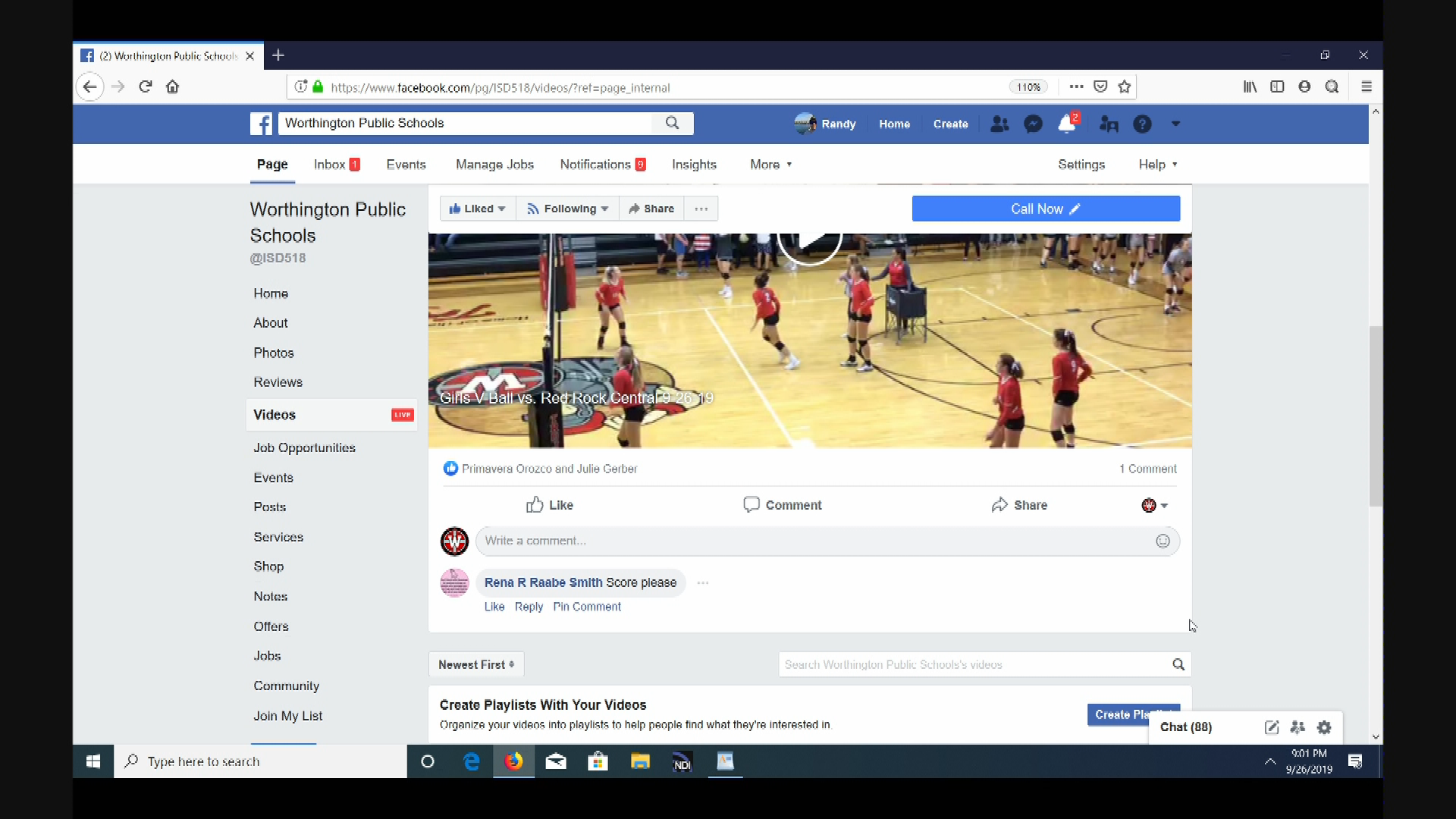Click Pin Comment link
The height and width of the screenshot is (819, 1456).
pyautogui.click(x=587, y=607)
